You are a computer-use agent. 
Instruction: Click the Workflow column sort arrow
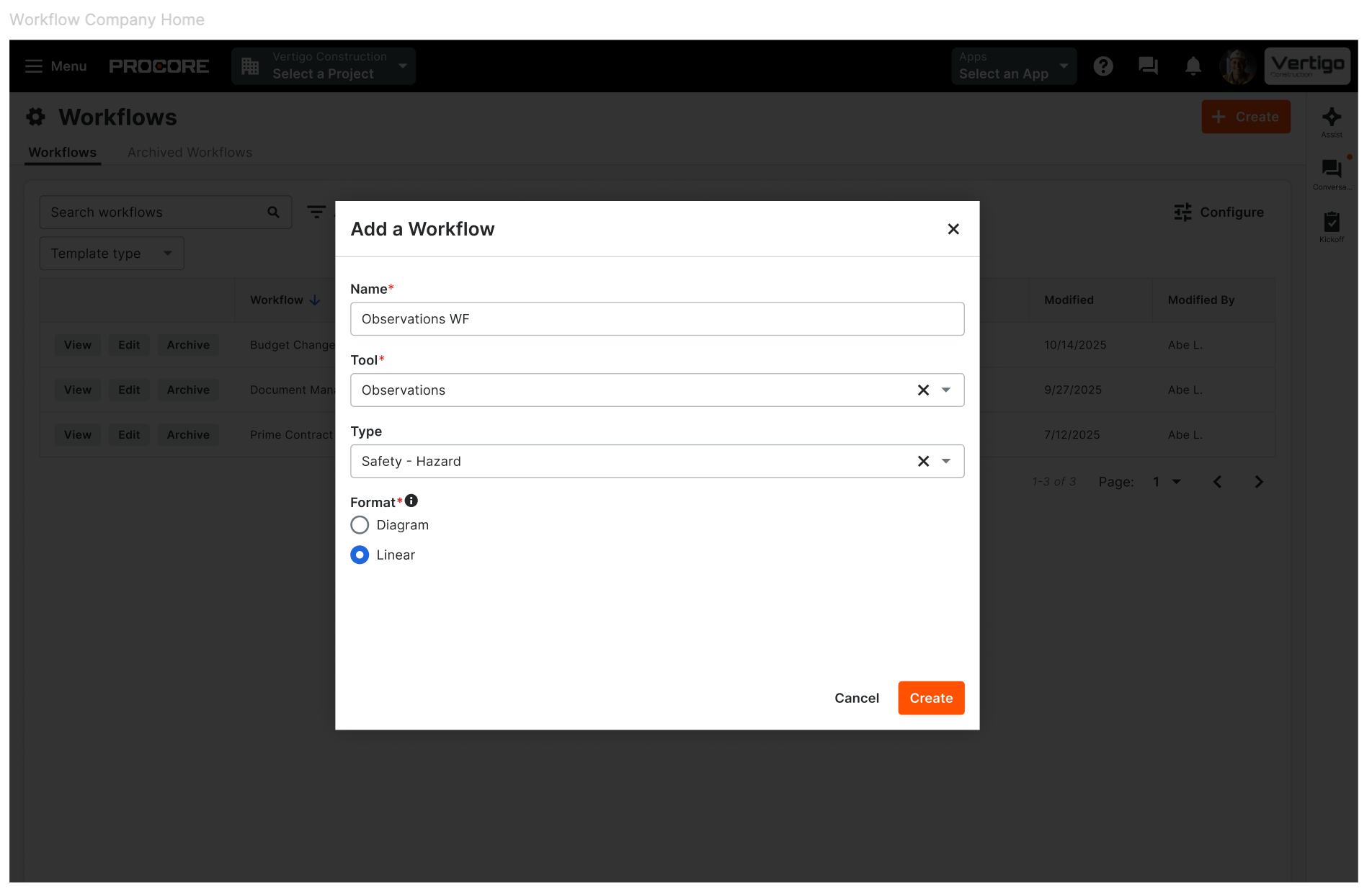pyautogui.click(x=315, y=300)
